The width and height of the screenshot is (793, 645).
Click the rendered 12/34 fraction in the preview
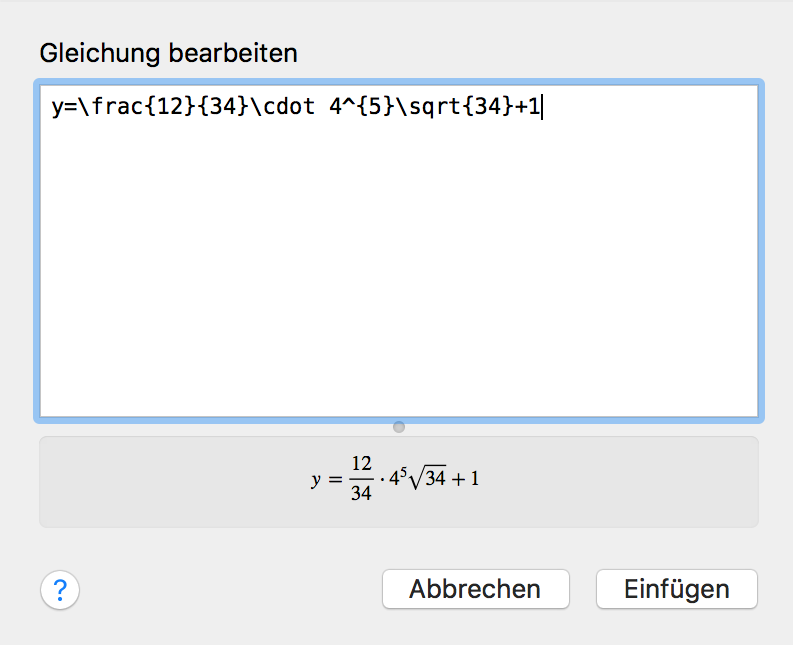coord(361,480)
